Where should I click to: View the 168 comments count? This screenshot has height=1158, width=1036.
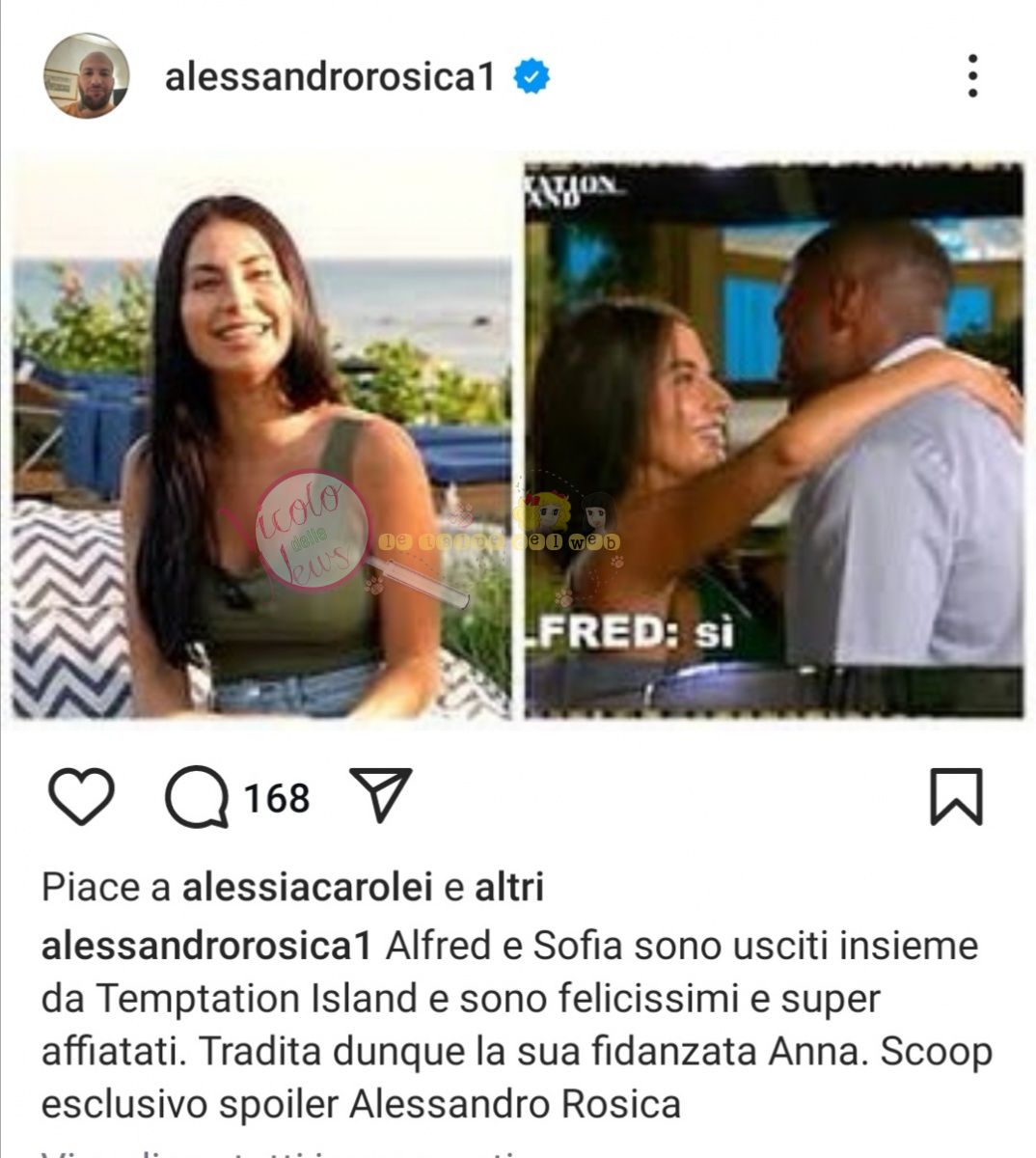(x=277, y=799)
